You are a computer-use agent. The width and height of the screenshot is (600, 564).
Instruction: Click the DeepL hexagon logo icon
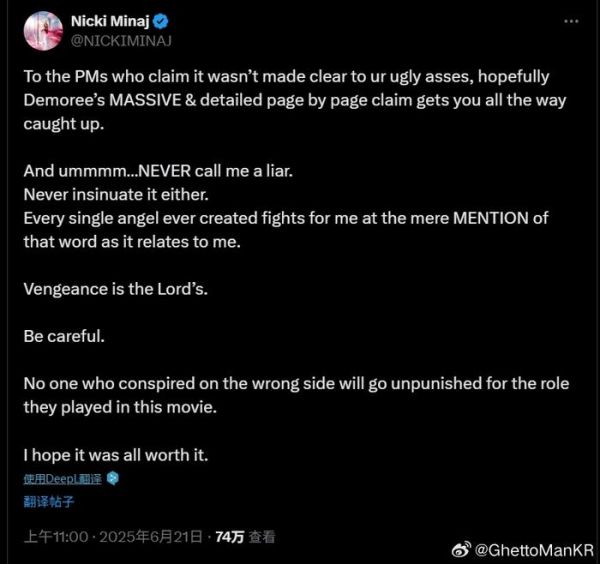point(113,479)
